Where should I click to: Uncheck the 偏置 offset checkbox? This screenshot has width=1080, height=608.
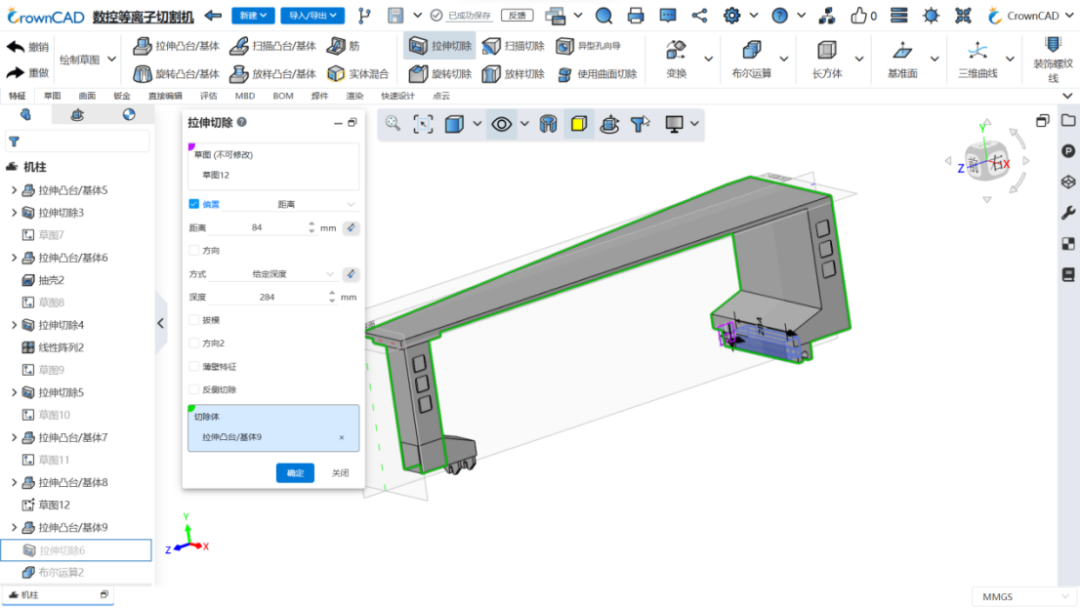click(x=194, y=204)
